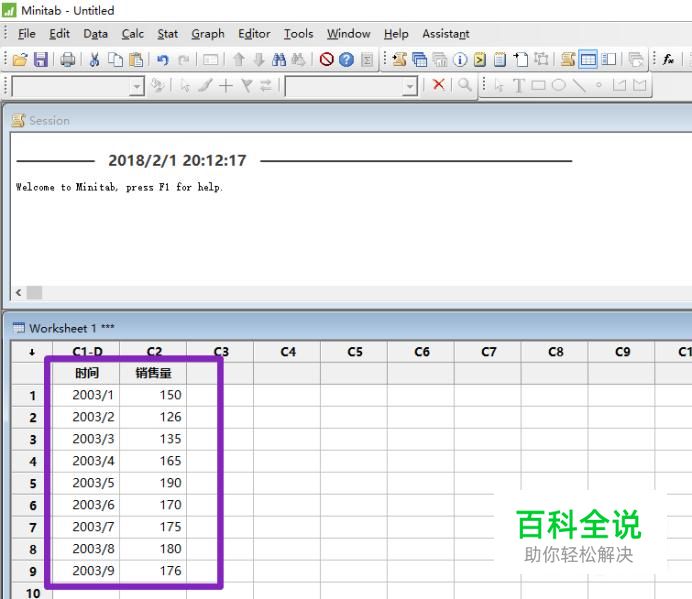Click the Session window left scroll arrow
The image size is (692, 599).
[x=19, y=292]
